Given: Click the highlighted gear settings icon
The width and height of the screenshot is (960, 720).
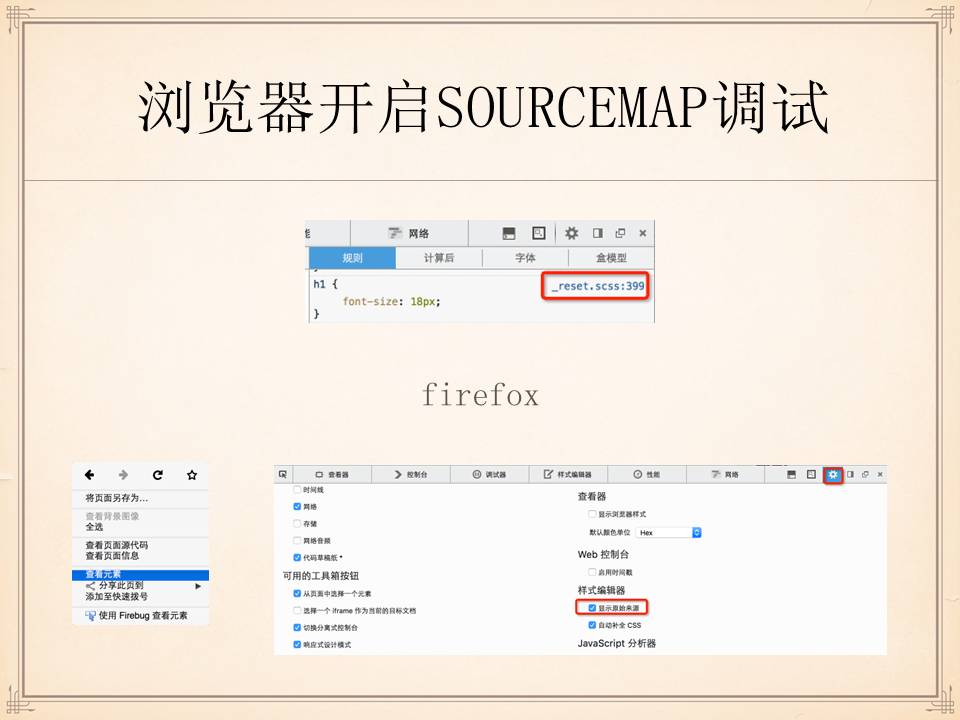Looking at the screenshot, I should (x=832, y=474).
